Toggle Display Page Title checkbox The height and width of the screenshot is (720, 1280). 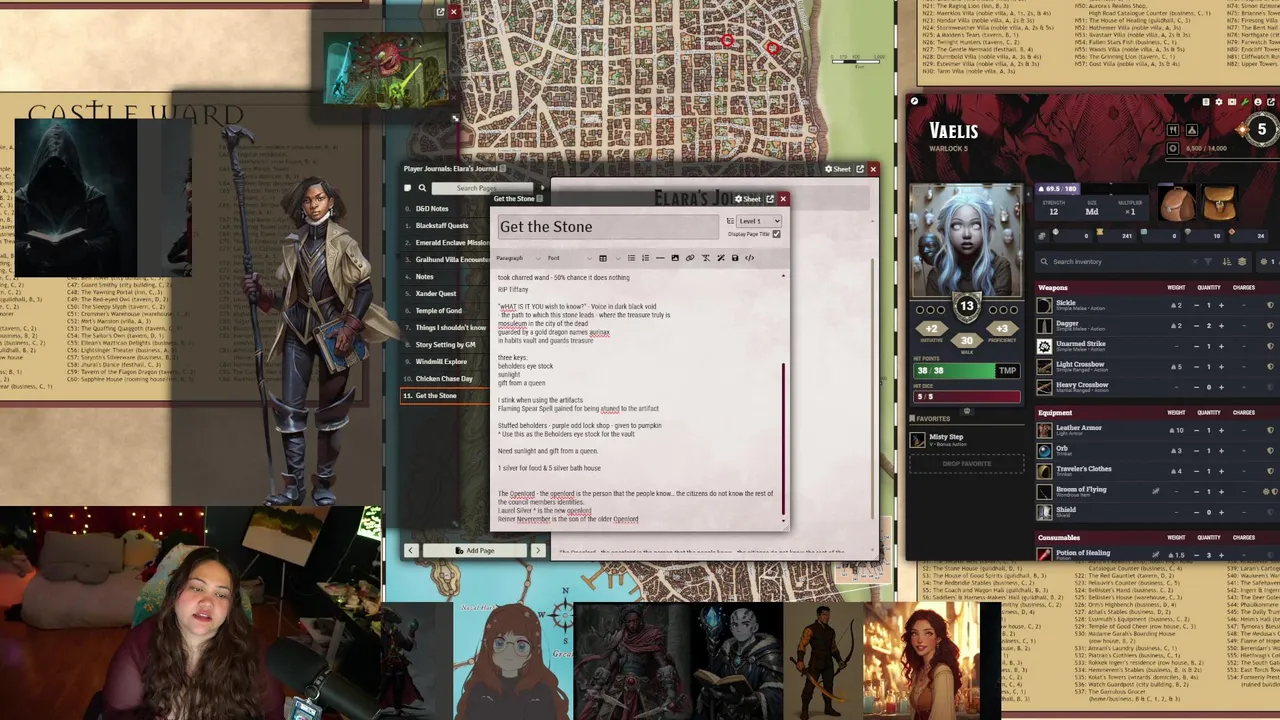(x=776, y=234)
